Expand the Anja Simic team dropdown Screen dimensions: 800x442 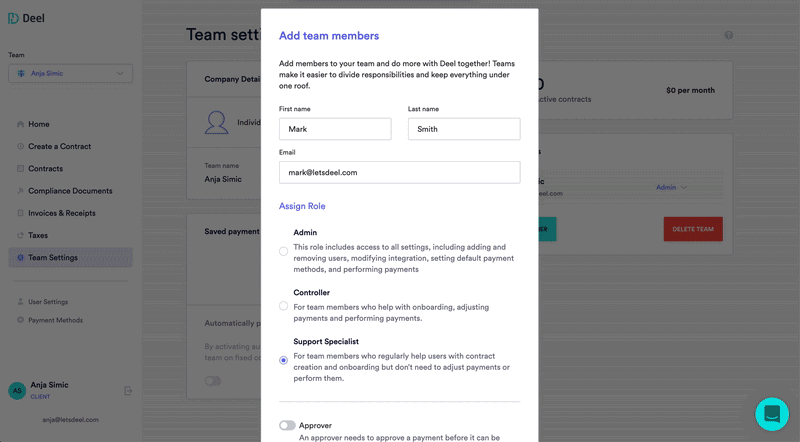pos(70,73)
